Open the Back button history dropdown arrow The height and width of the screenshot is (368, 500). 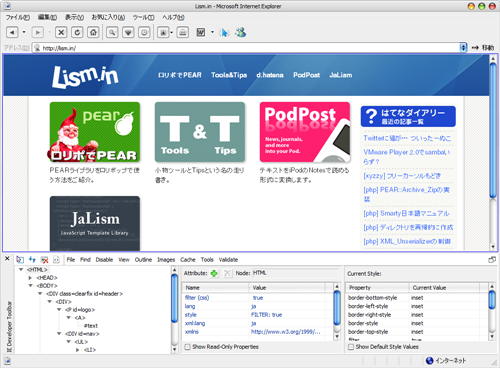(24, 32)
